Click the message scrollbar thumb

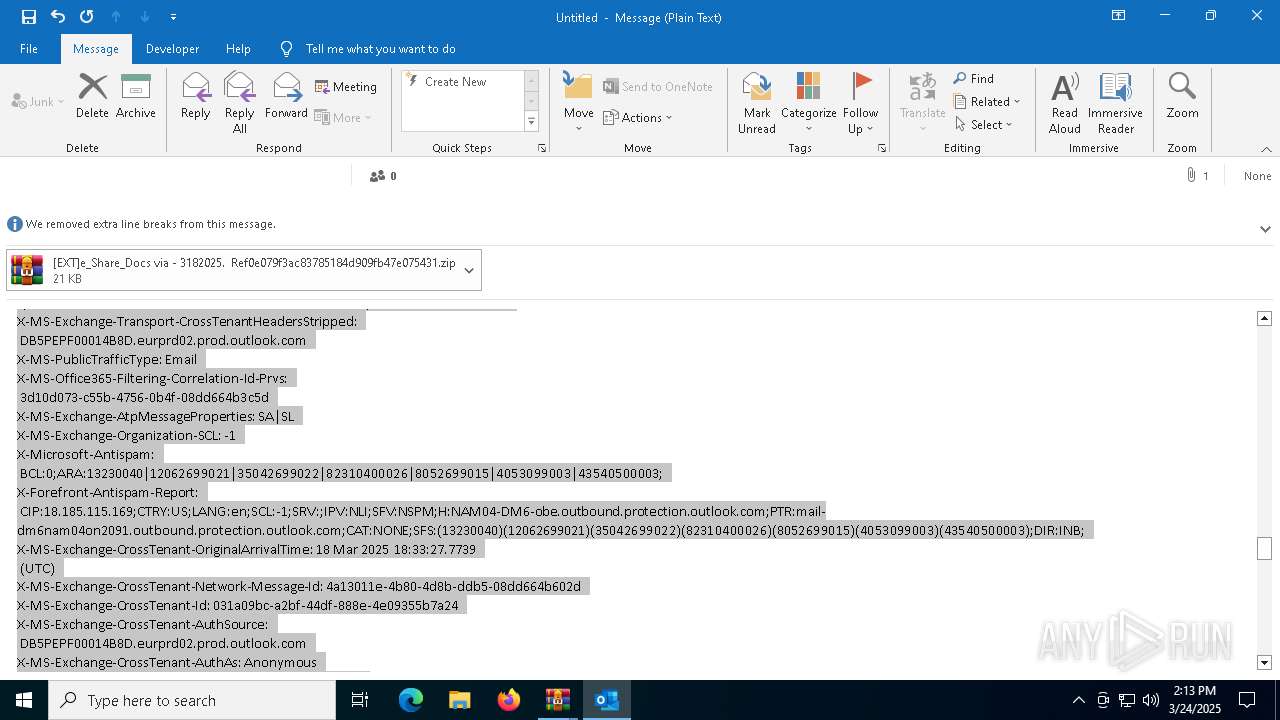point(1264,548)
